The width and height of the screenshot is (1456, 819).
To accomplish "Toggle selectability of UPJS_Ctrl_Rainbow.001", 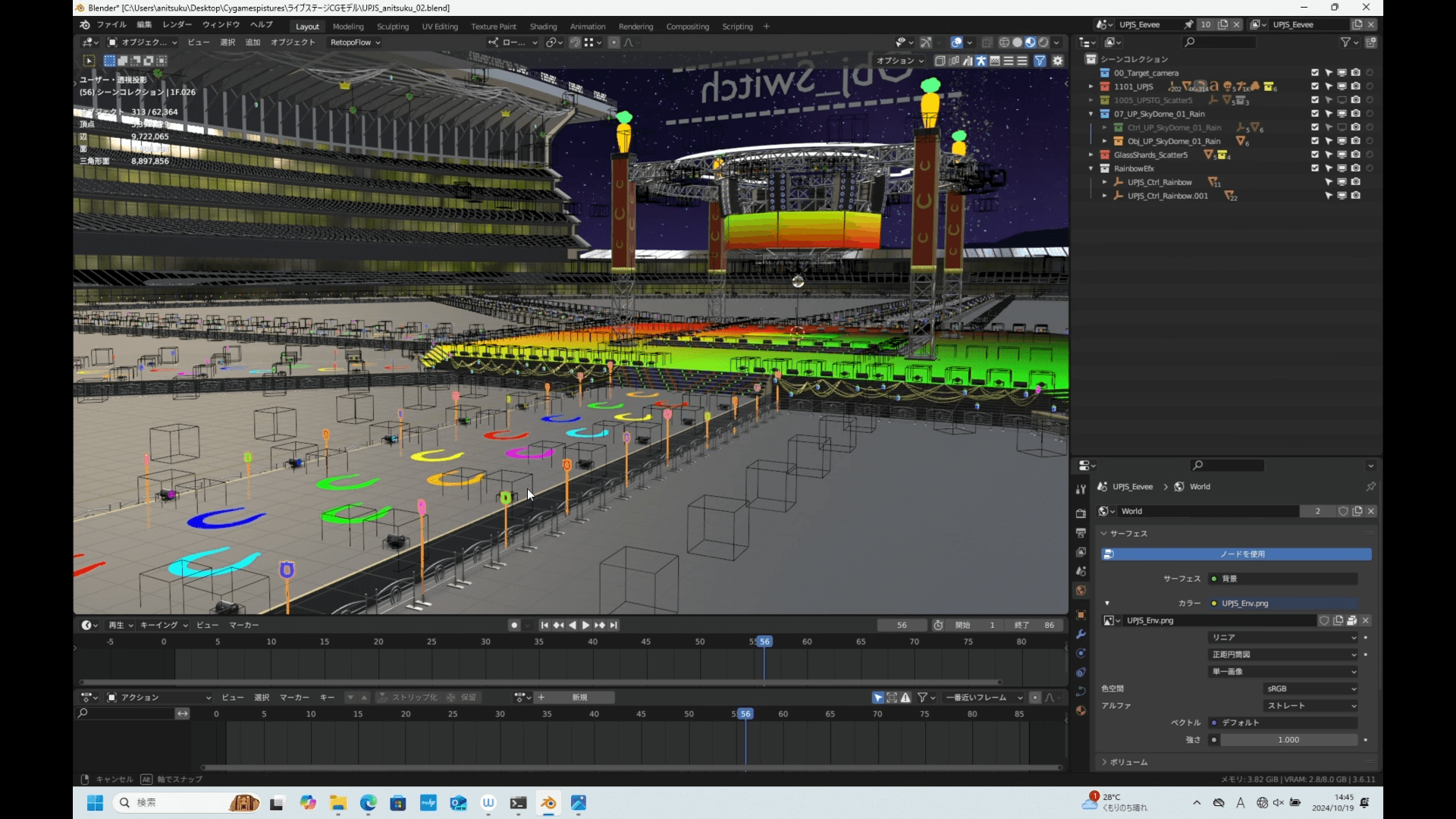I will (1329, 196).
